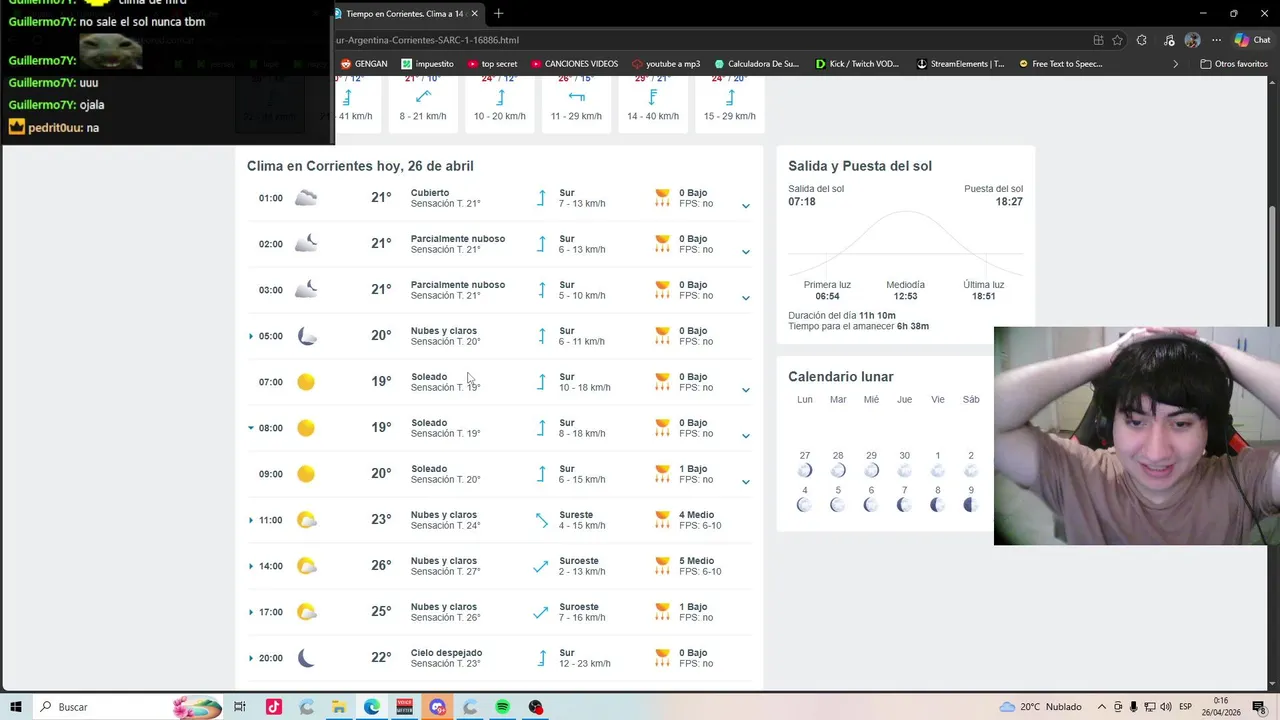This screenshot has width=1280, height=720.
Task: Click the 14 - 40 km/h forecast day card
Action: coord(653,104)
